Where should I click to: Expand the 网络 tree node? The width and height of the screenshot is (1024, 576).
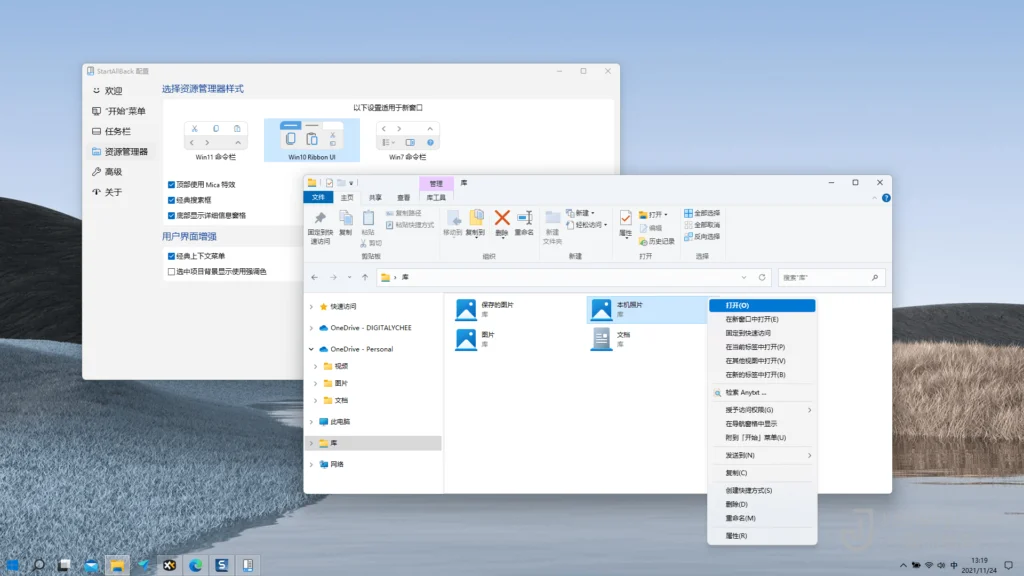[312, 464]
